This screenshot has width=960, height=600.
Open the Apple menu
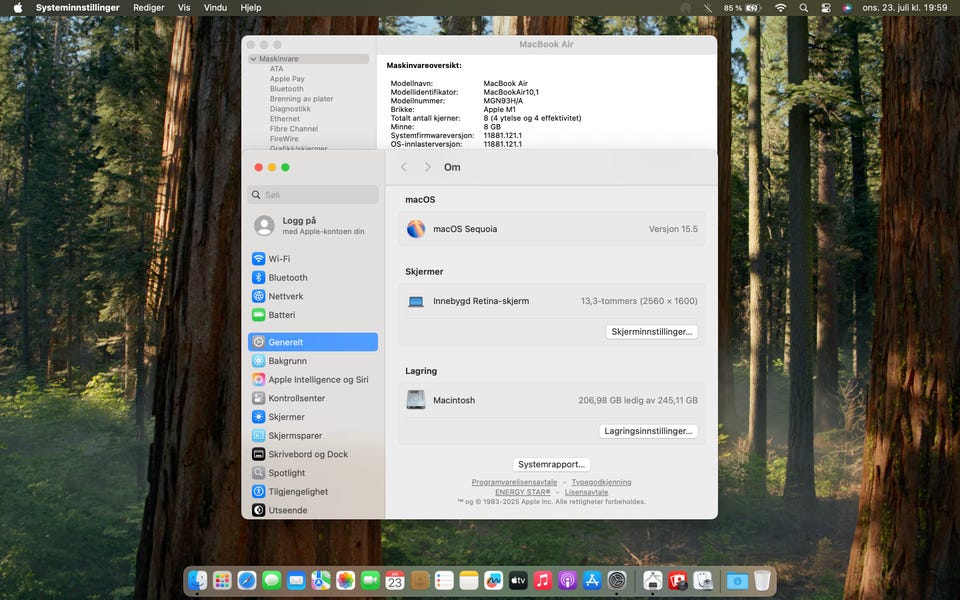(x=18, y=8)
